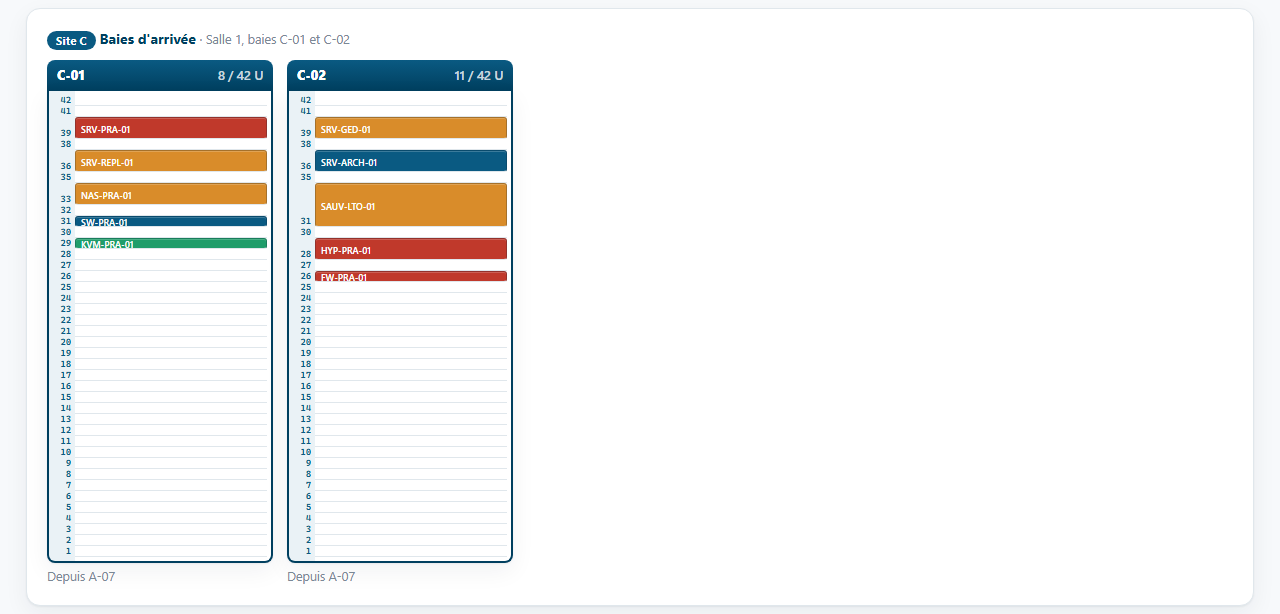Select empty slot 10 in rack C-02
This screenshot has height=614, width=1280.
411,452
